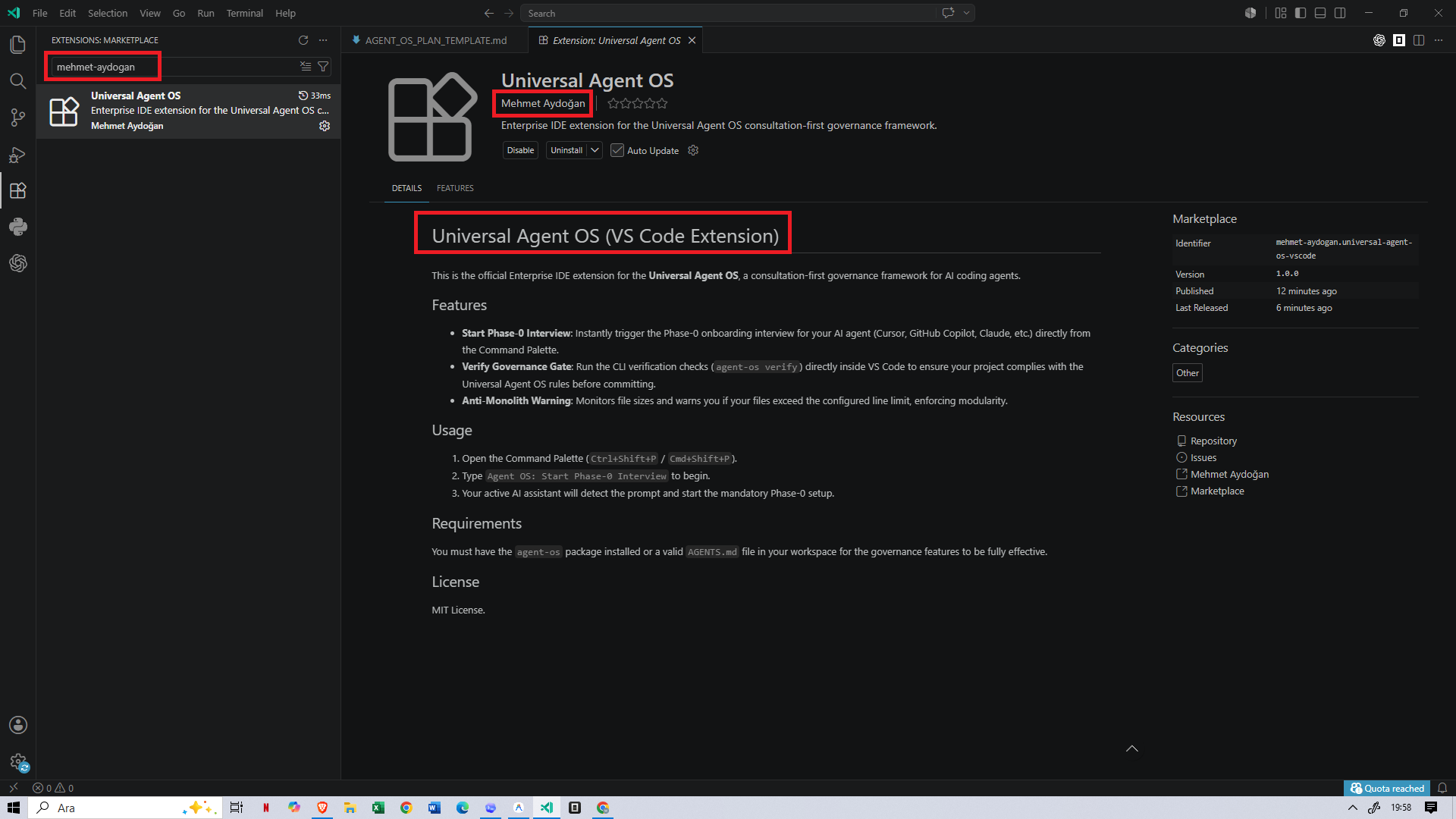Image resolution: width=1456 pixels, height=819 pixels.
Task: Open the Manage gear in activity bar
Action: (18, 761)
